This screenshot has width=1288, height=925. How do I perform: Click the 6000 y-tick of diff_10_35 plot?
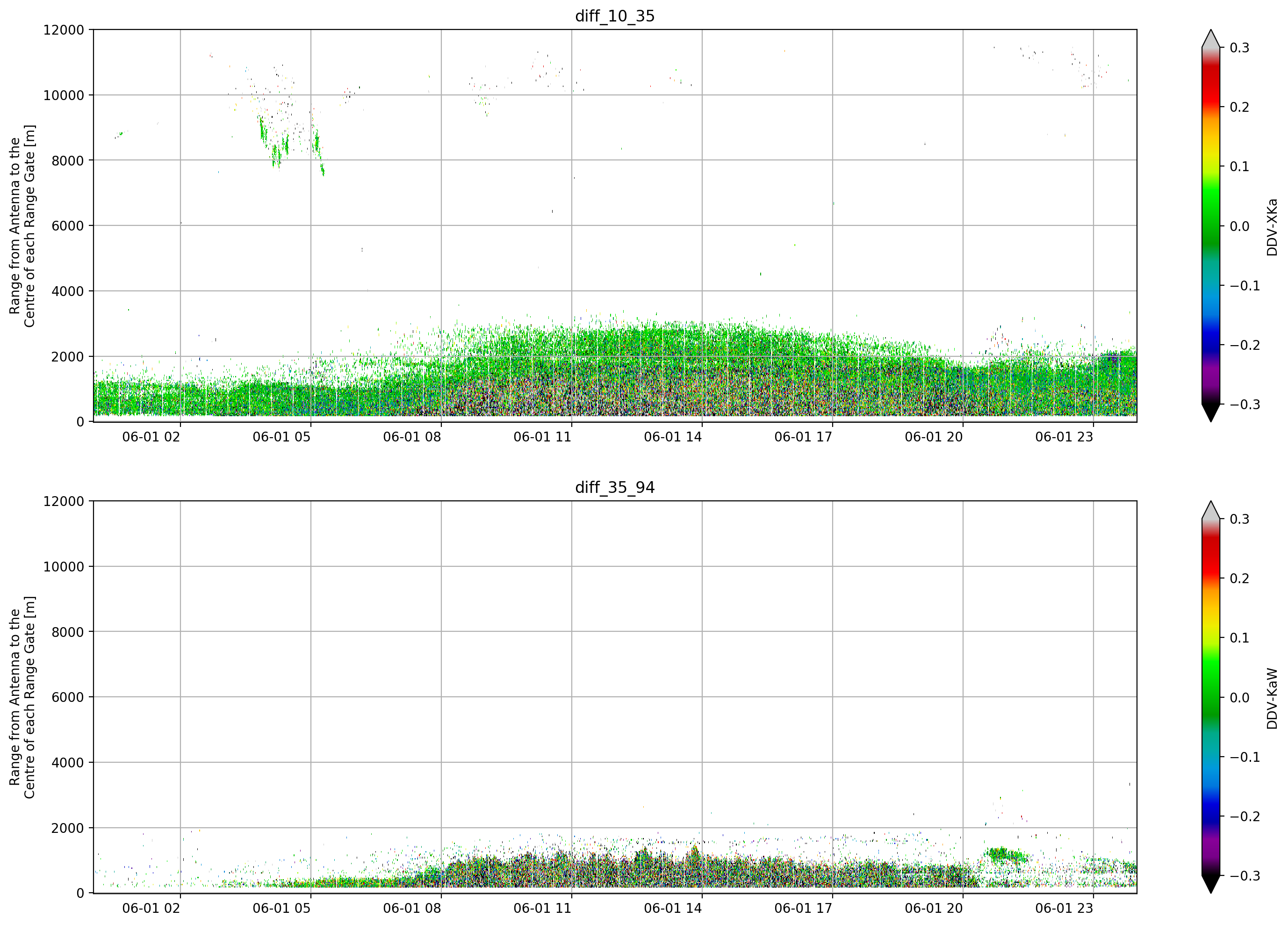pyautogui.click(x=68, y=226)
